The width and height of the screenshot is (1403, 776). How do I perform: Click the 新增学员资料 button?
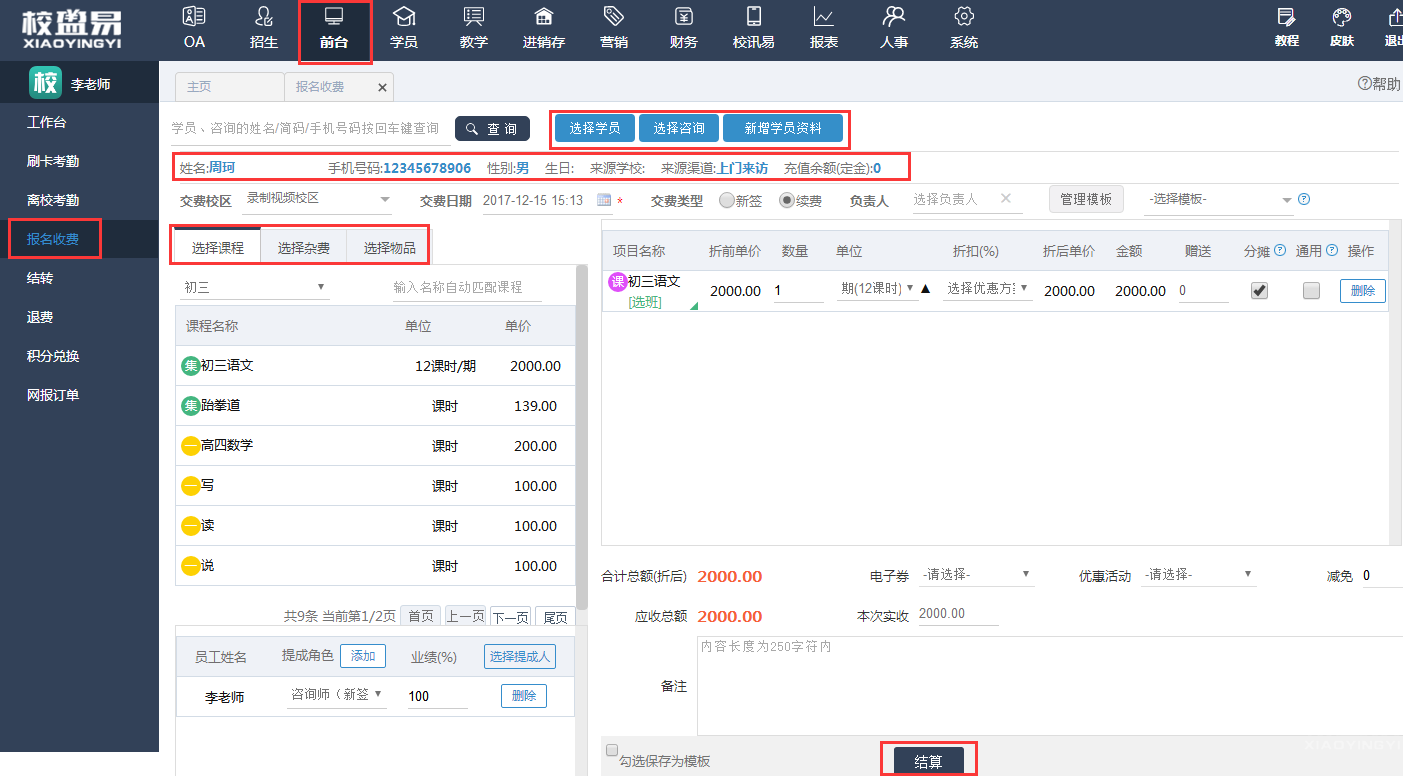click(783, 128)
